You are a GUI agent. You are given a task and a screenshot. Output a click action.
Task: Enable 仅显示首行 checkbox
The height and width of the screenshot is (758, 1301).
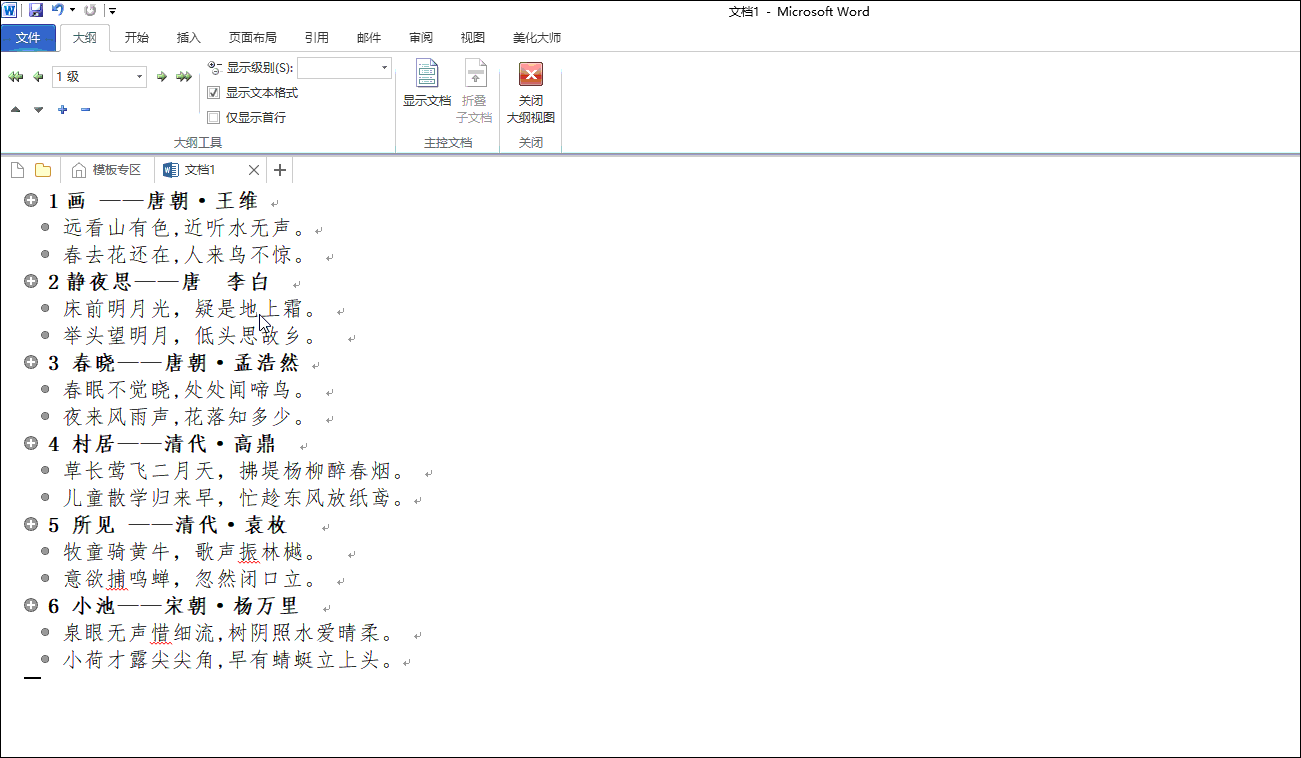tap(213, 118)
